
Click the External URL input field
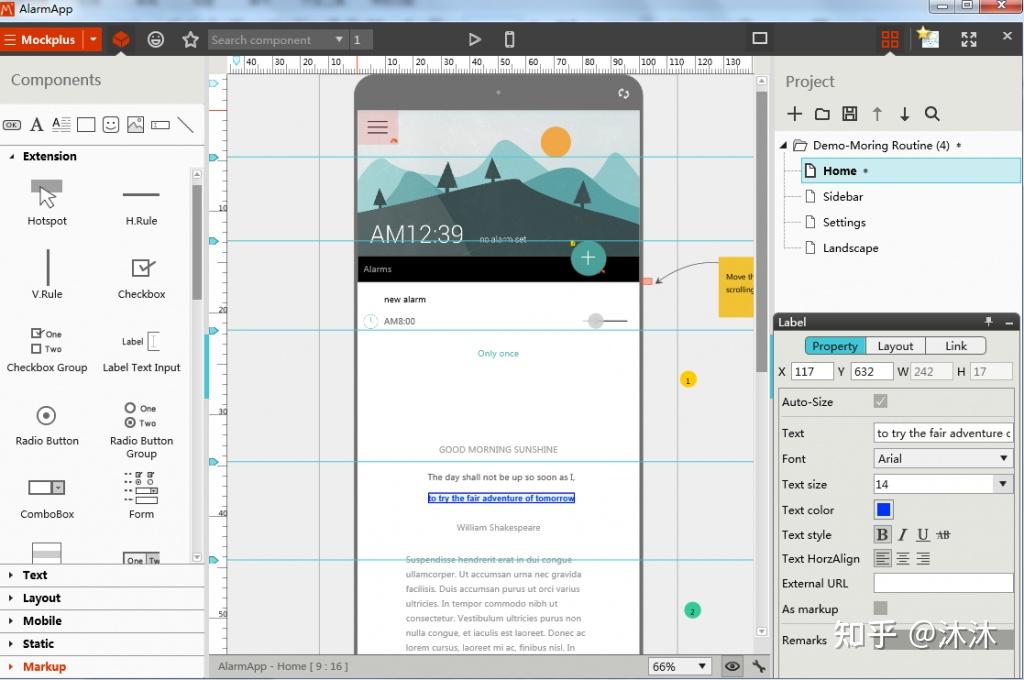pos(943,583)
